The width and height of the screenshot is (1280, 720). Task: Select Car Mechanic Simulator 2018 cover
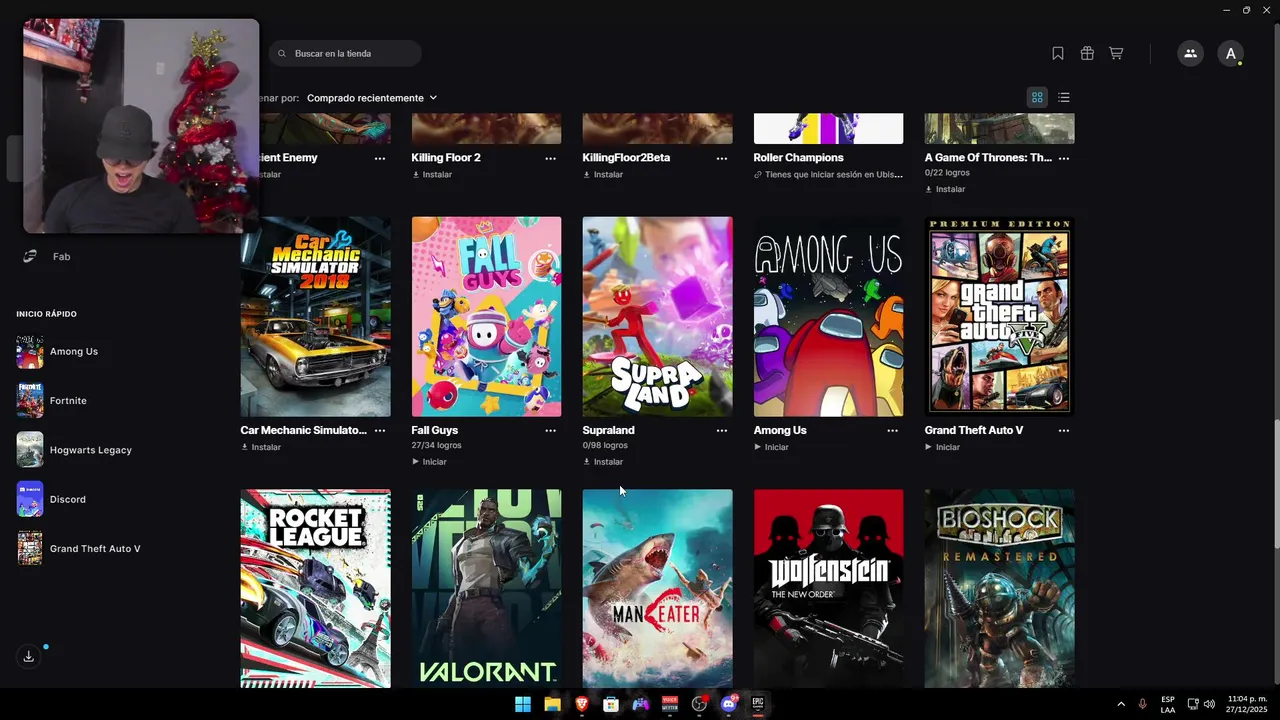coord(315,317)
